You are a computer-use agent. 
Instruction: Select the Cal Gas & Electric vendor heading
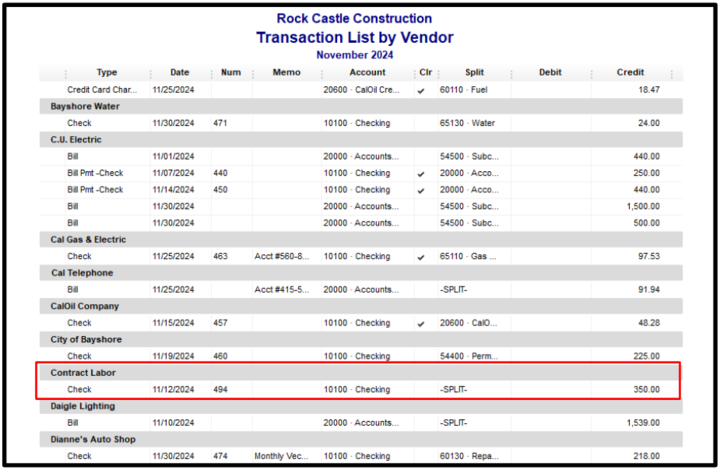[x=361, y=240]
